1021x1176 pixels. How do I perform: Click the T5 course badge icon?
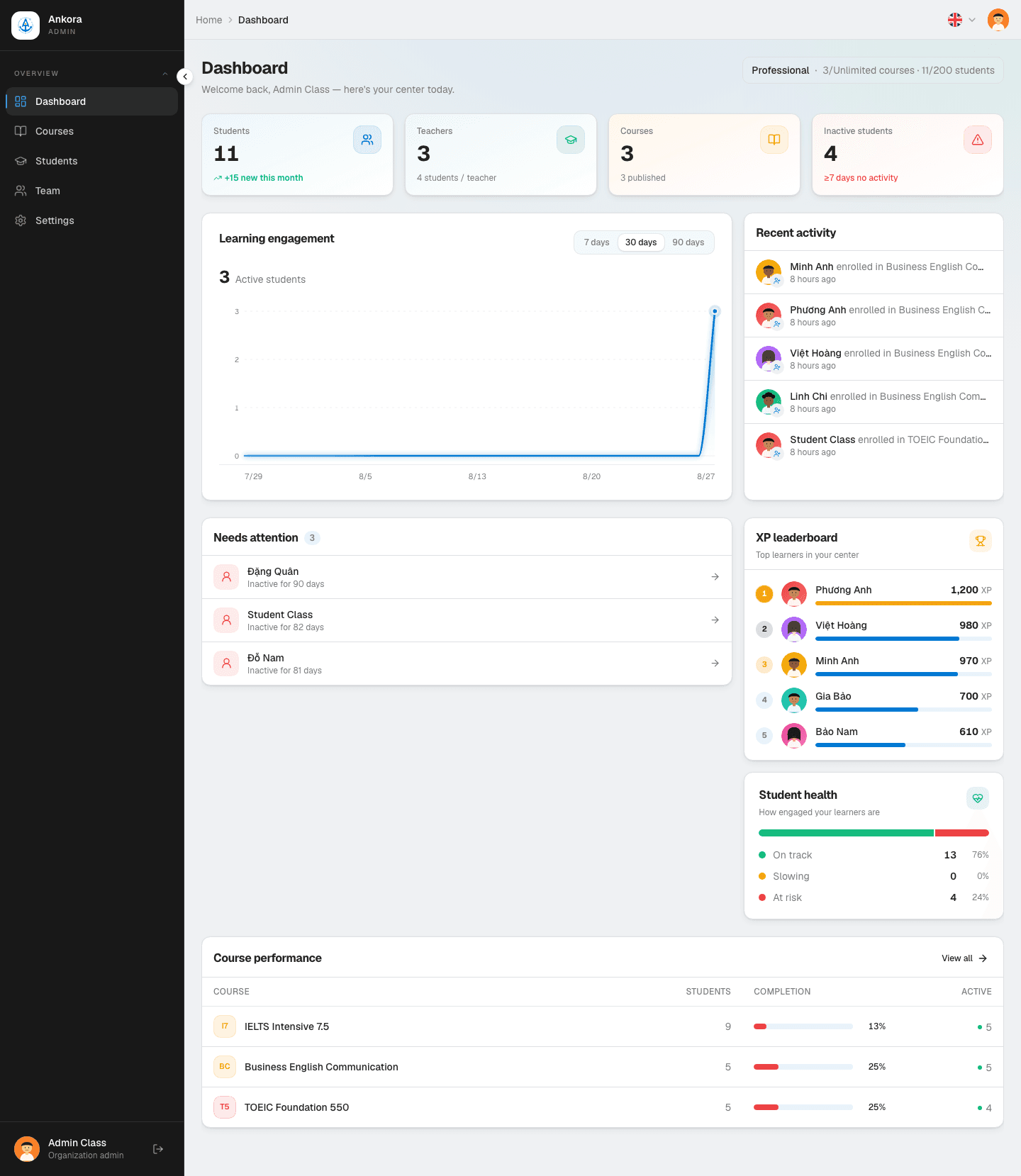225,1107
